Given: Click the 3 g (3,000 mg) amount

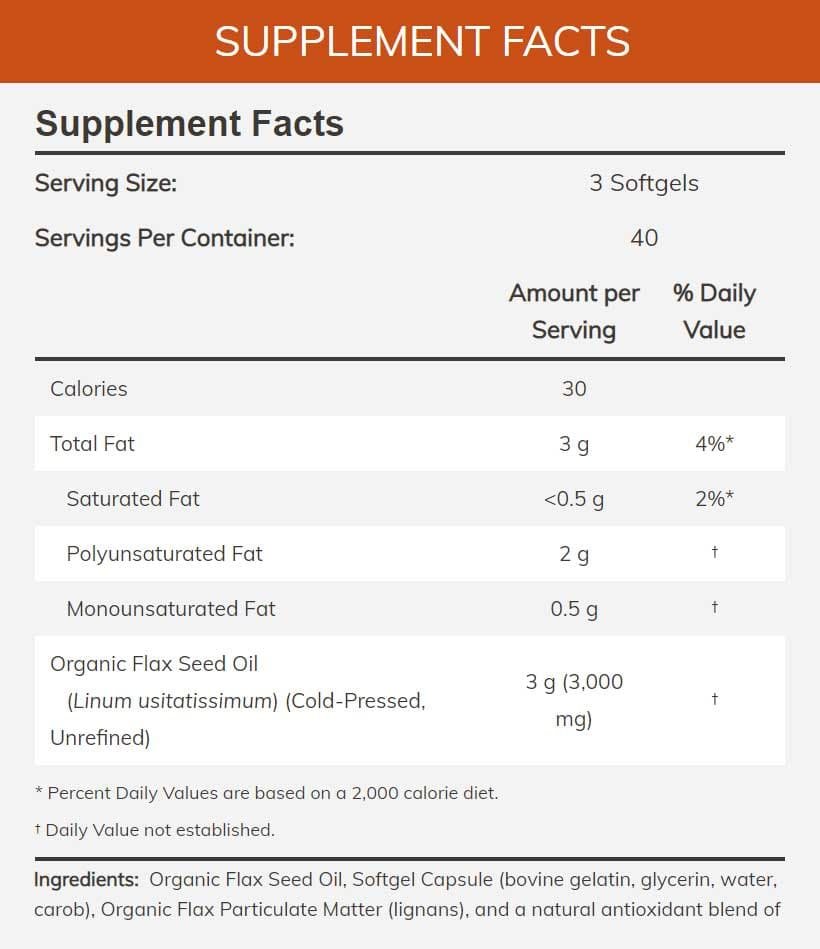Looking at the screenshot, I should [x=574, y=700].
